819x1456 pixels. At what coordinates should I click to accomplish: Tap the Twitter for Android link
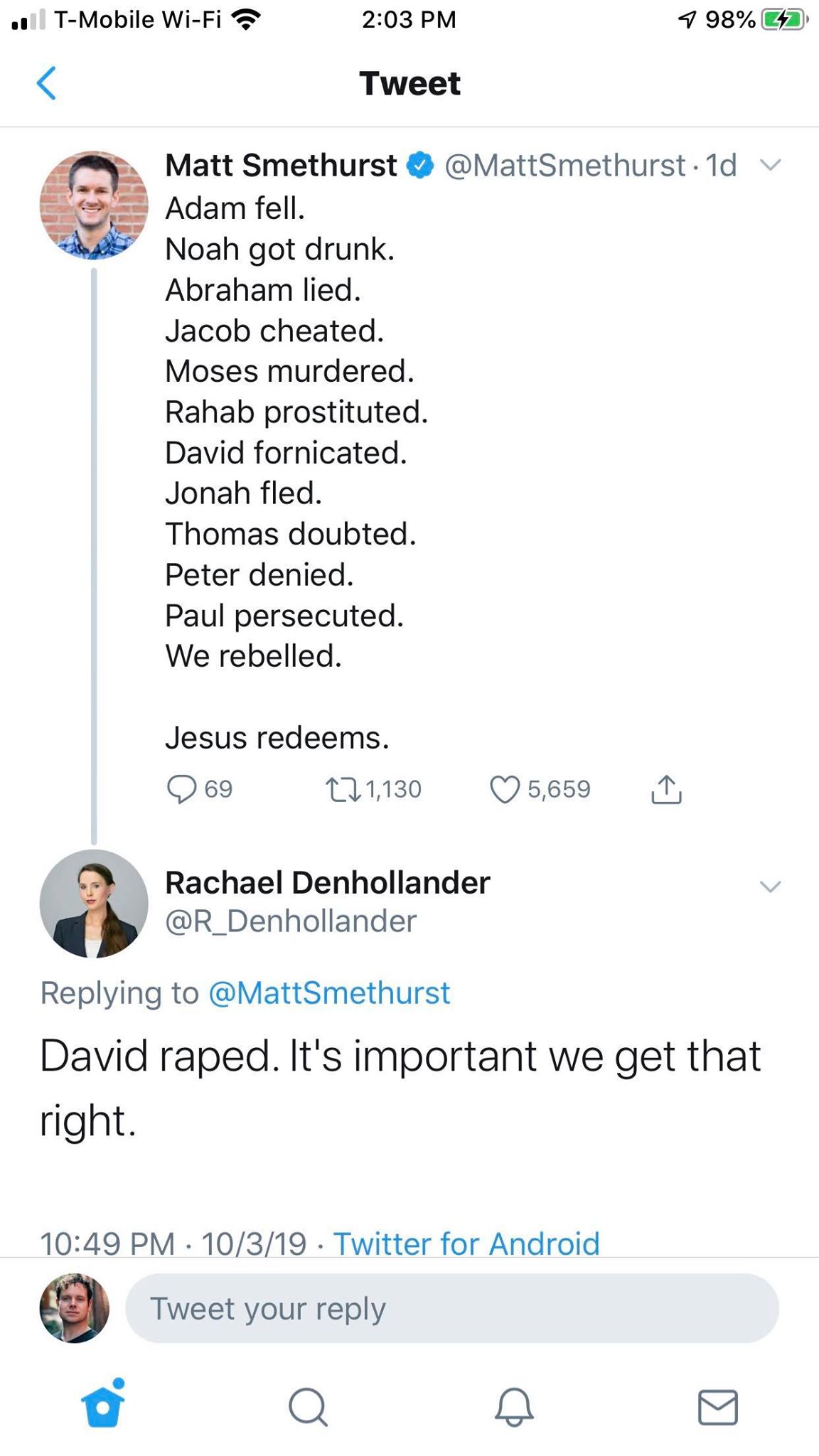click(466, 1244)
